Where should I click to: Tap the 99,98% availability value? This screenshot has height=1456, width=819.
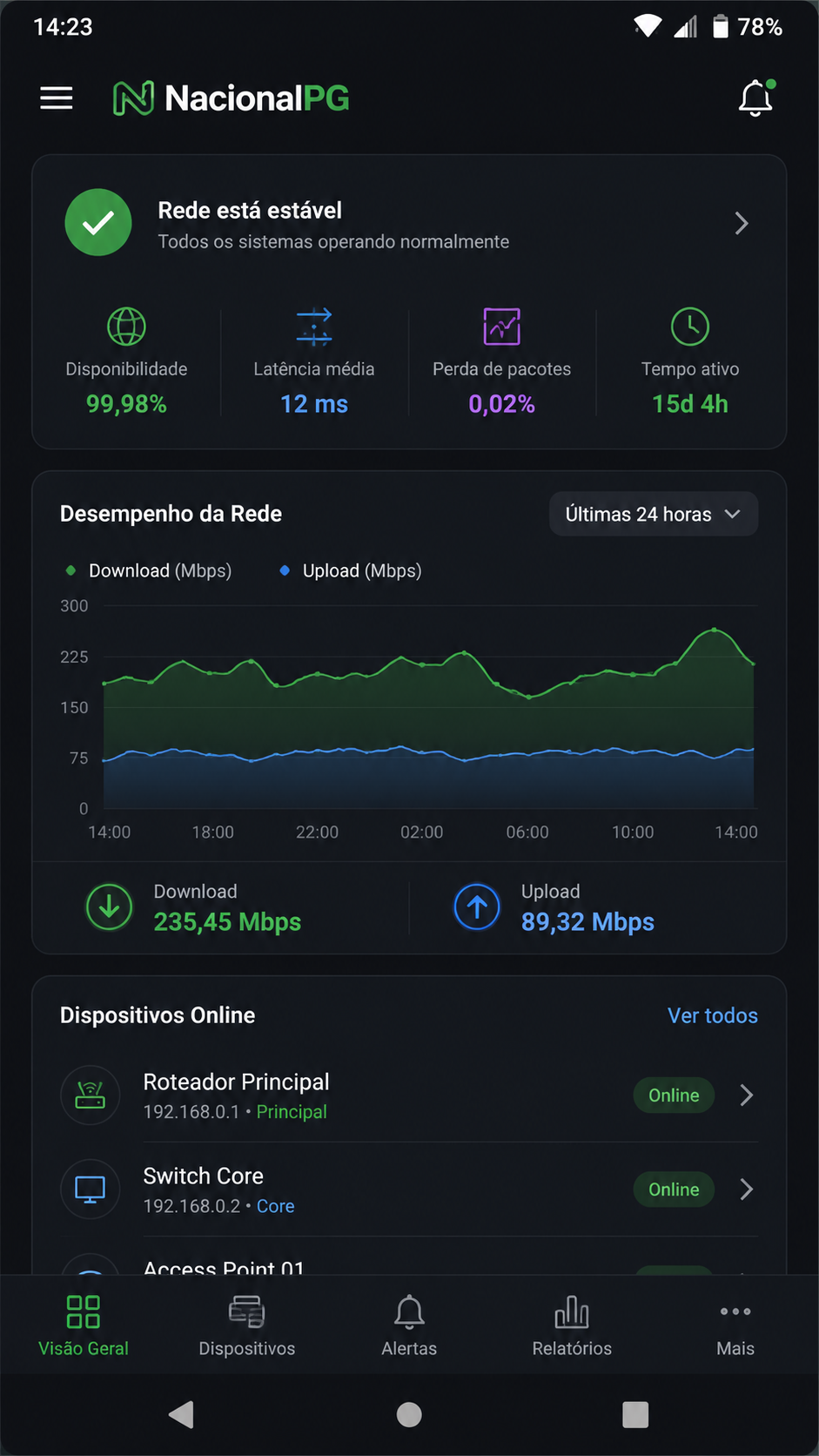click(x=126, y=404)
